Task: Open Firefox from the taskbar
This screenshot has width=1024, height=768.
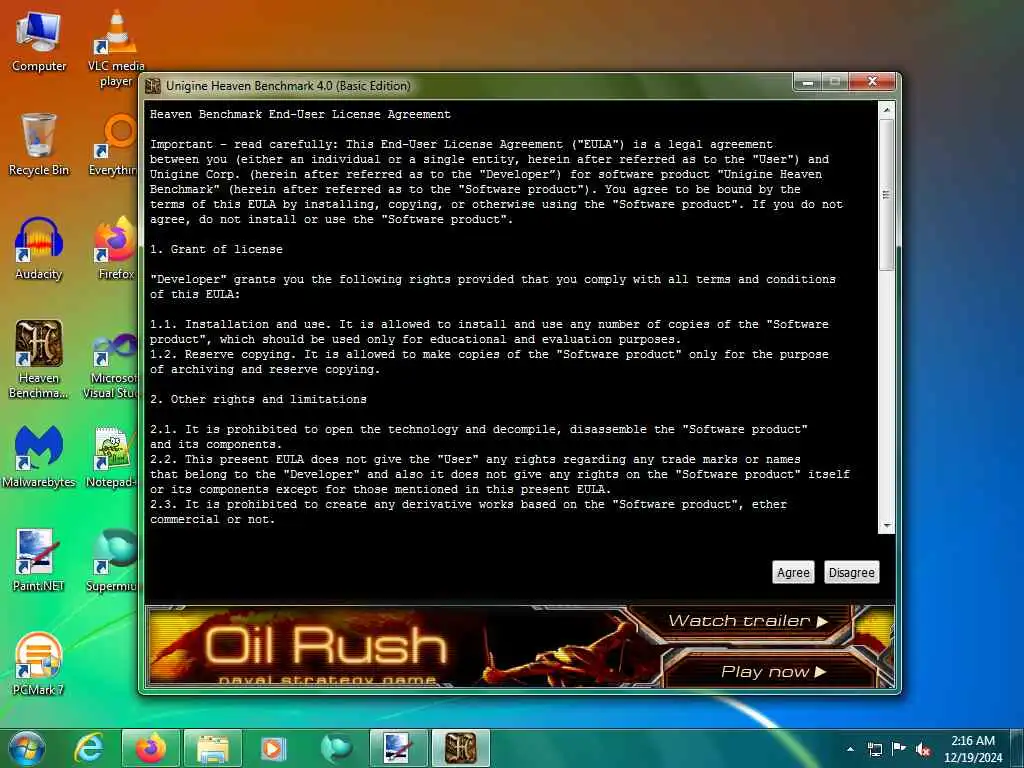Action: click(x=150, y=748)
